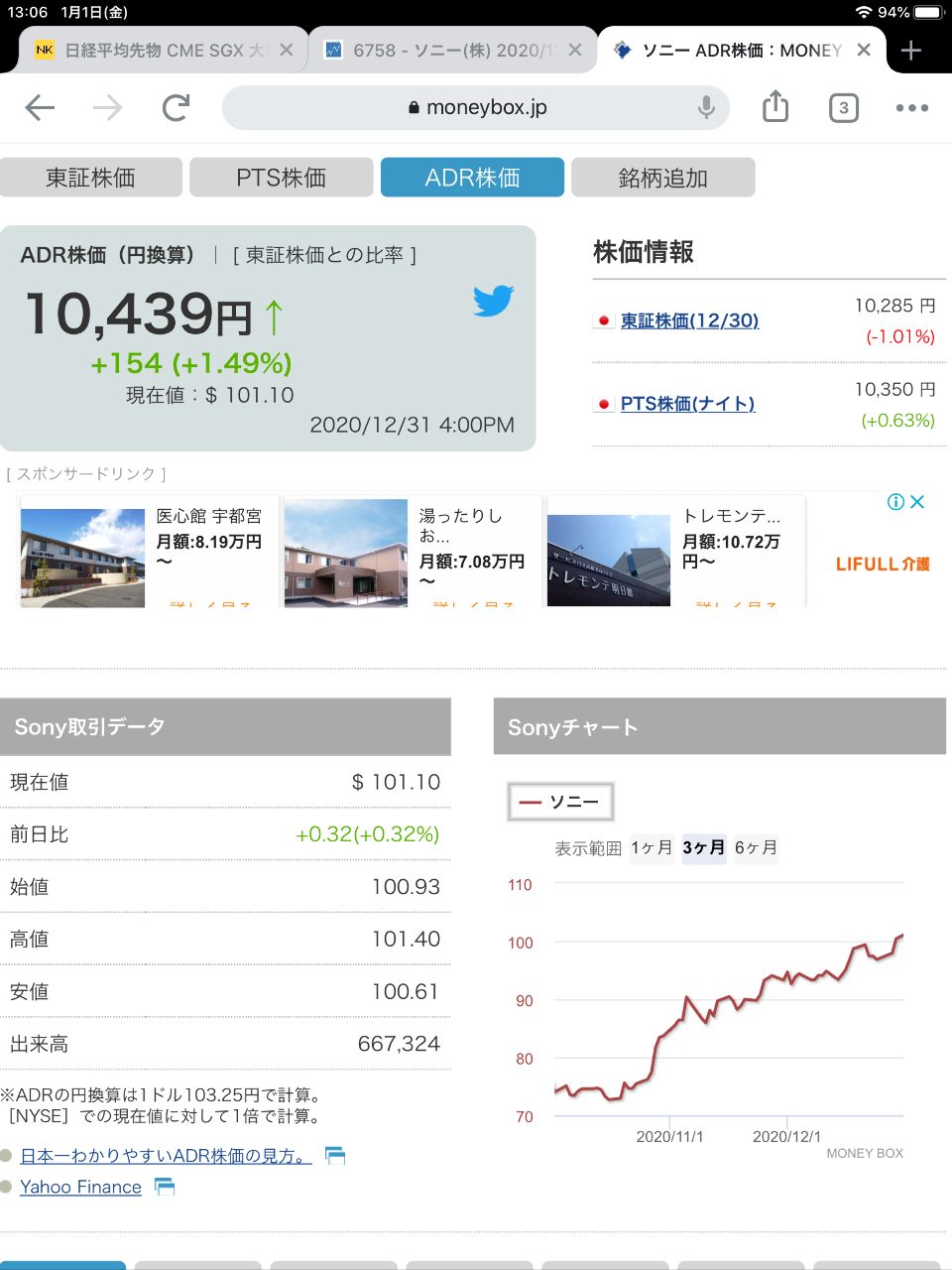Viewport: 952px width, 1270px height.
Task: Close the LIFULL ad with X
Action: tap(917, 502)
